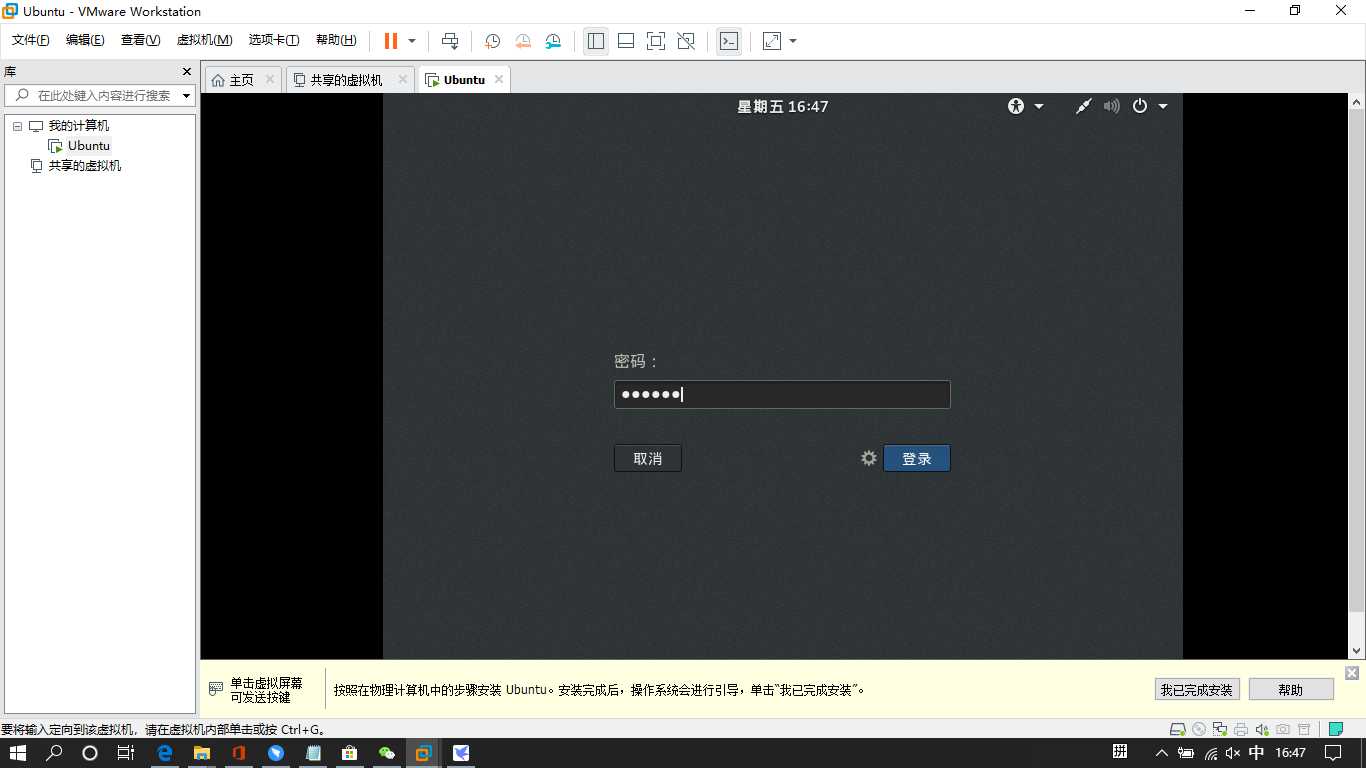This screenshot has height=768, width=1366.
Task: Click the network adapter status icon
Action: (1220, 729)
